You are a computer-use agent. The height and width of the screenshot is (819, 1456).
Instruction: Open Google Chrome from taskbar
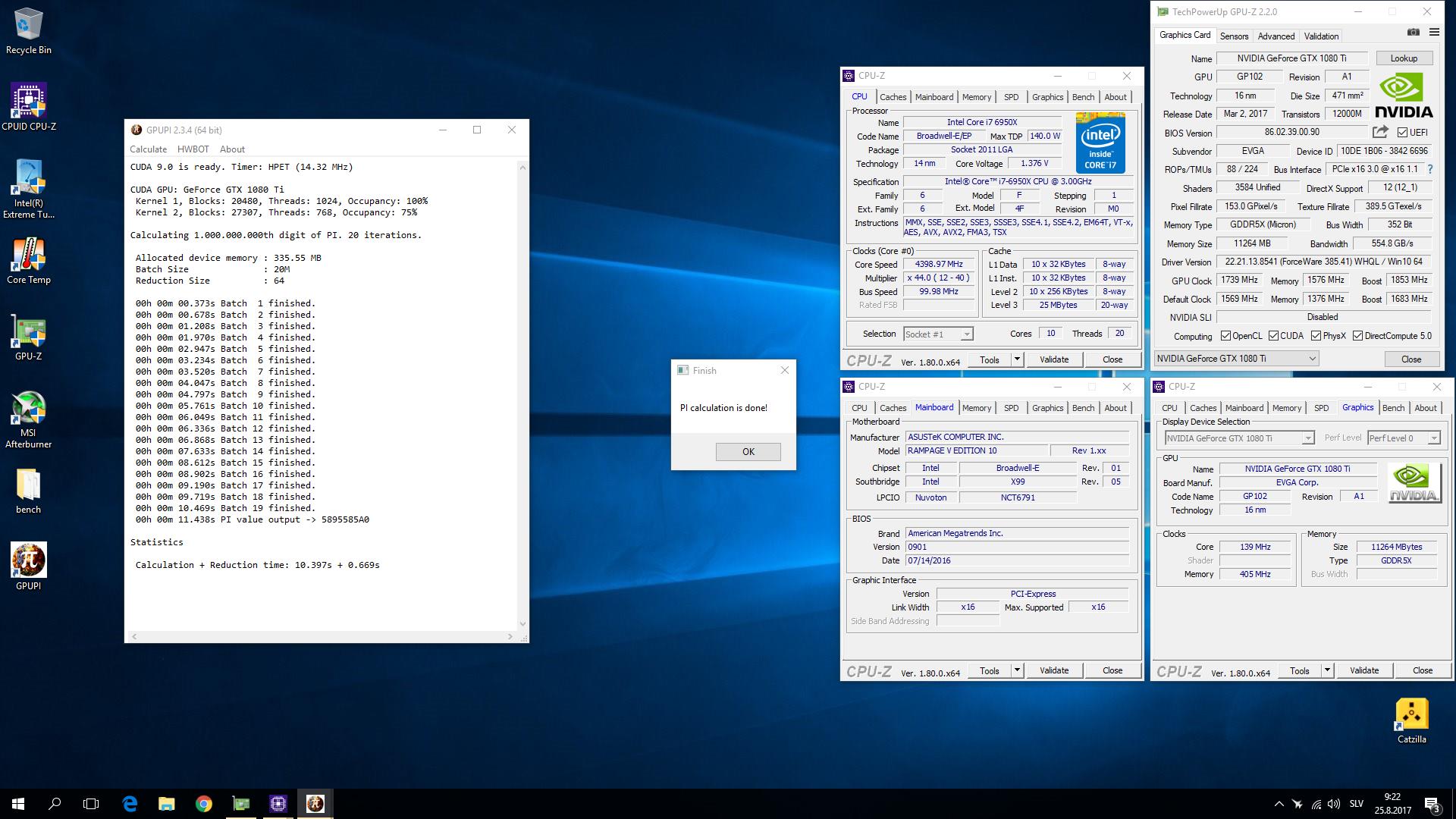(203, 804)
